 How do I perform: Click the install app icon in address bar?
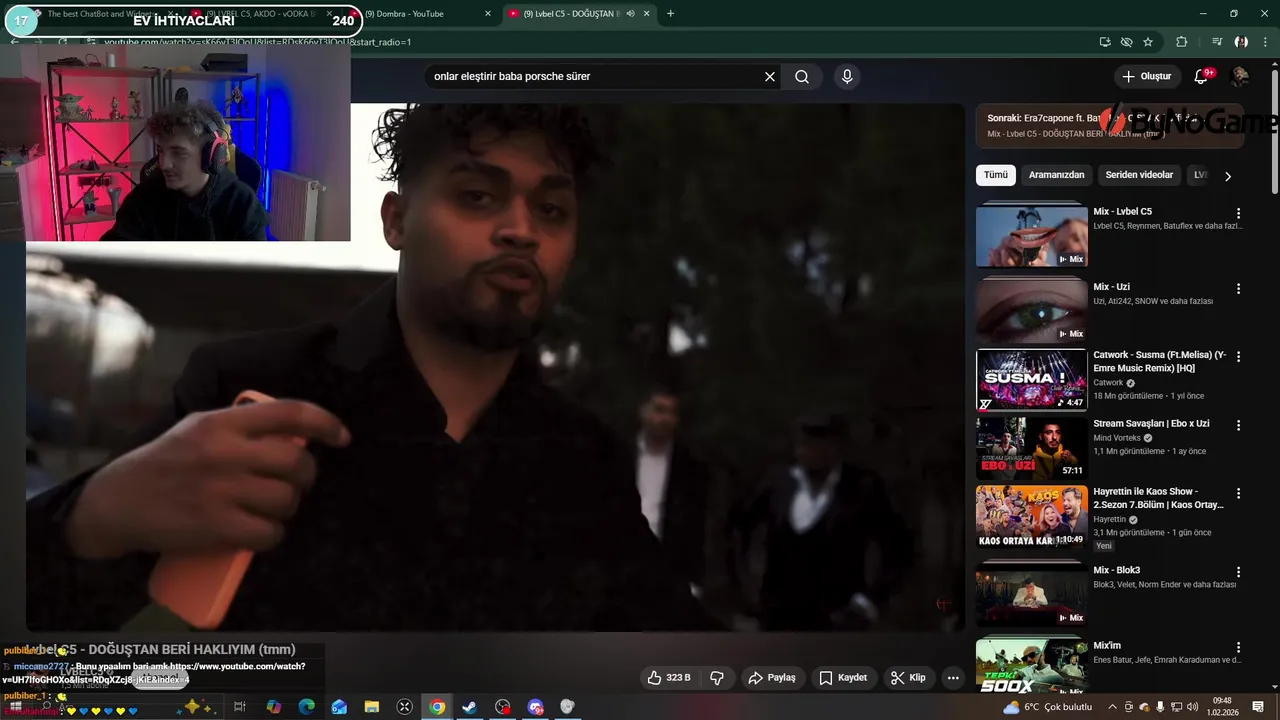point(1105,42)
